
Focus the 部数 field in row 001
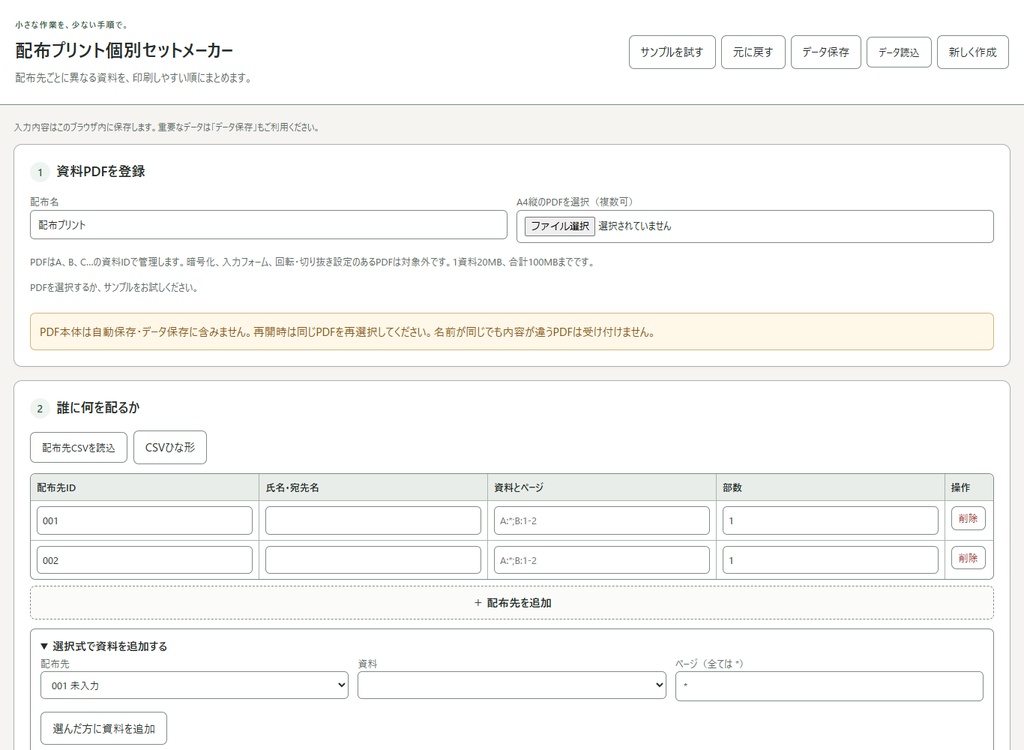[830, 521]
